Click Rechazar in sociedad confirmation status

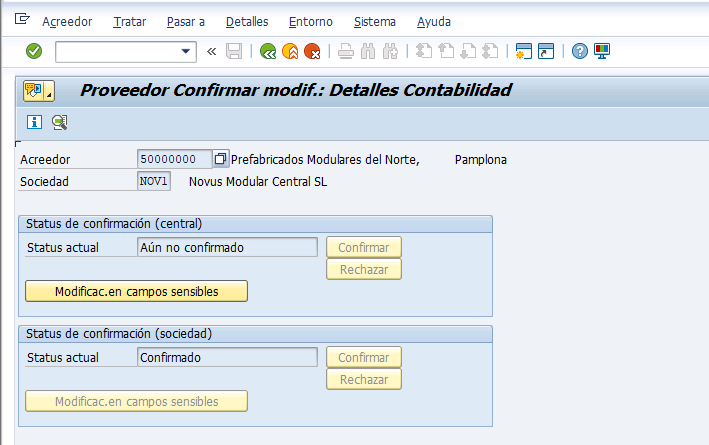pos(364,379)
